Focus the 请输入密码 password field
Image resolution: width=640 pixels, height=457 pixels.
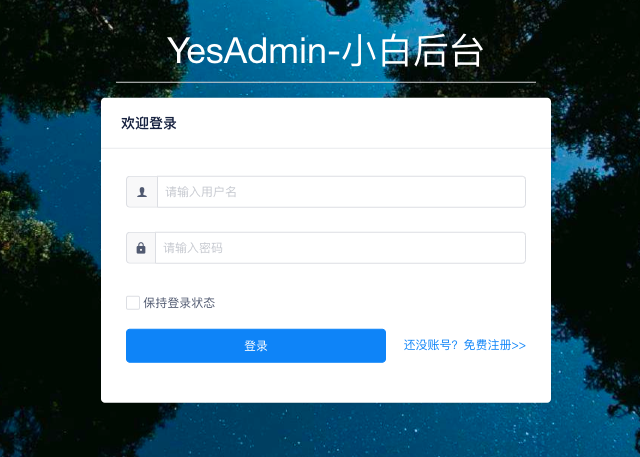(340, 248)
